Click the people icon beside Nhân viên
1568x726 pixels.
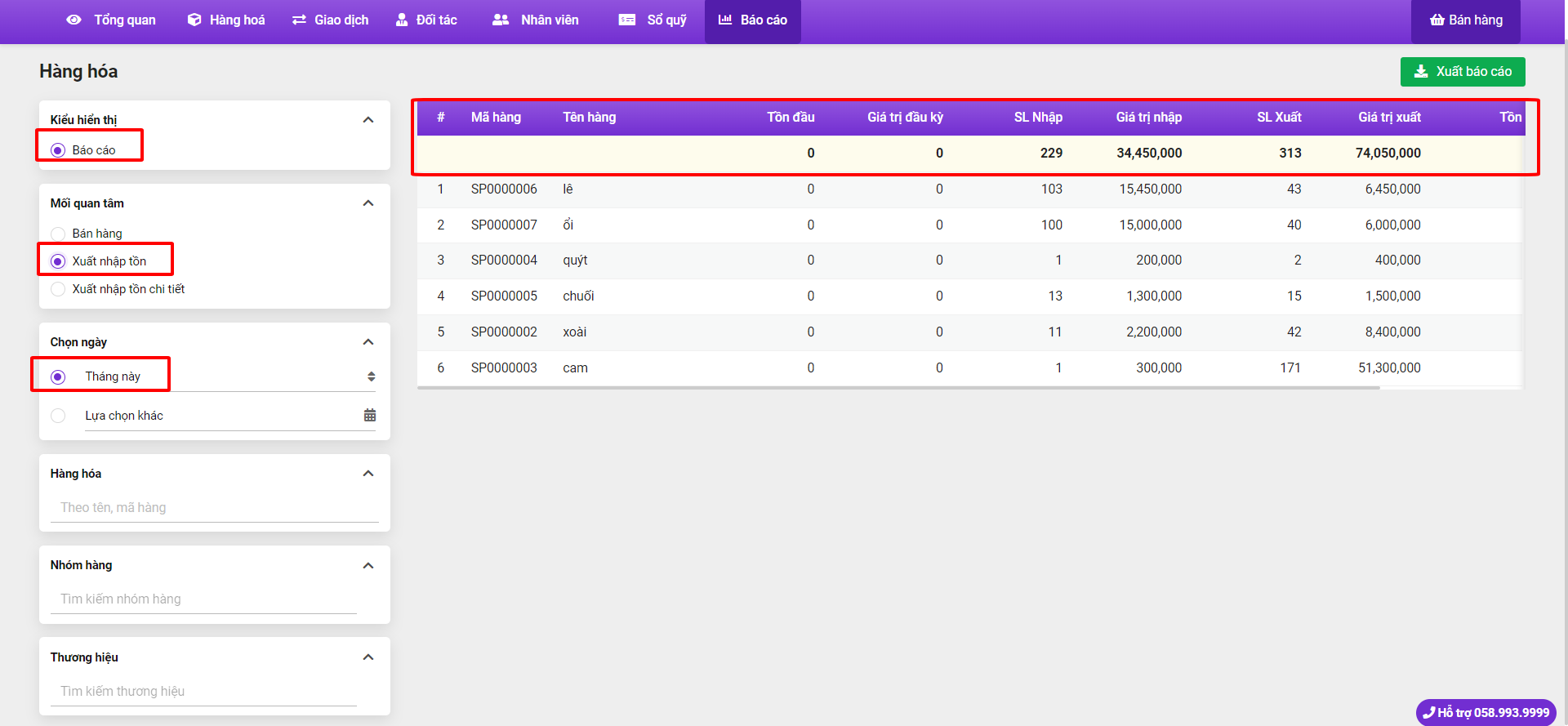pyautogui.click(x=501, y=20)
